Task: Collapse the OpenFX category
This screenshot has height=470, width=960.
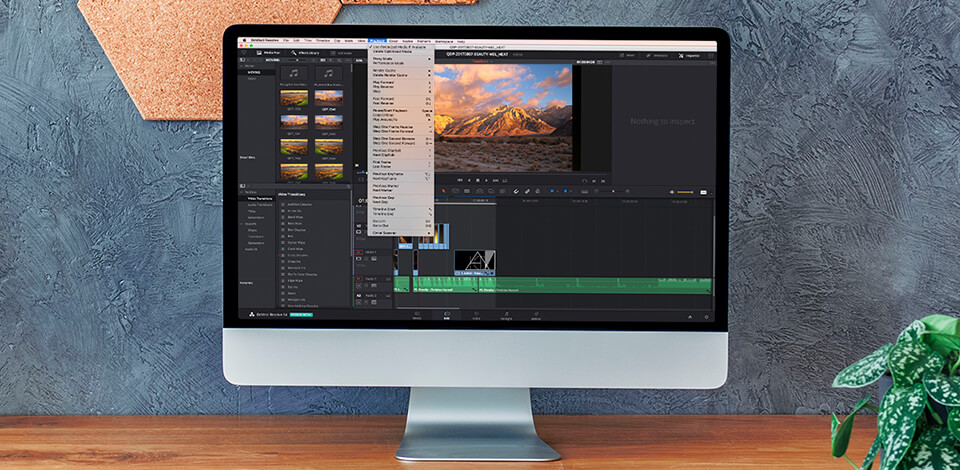Action: [x=241, y=224]
